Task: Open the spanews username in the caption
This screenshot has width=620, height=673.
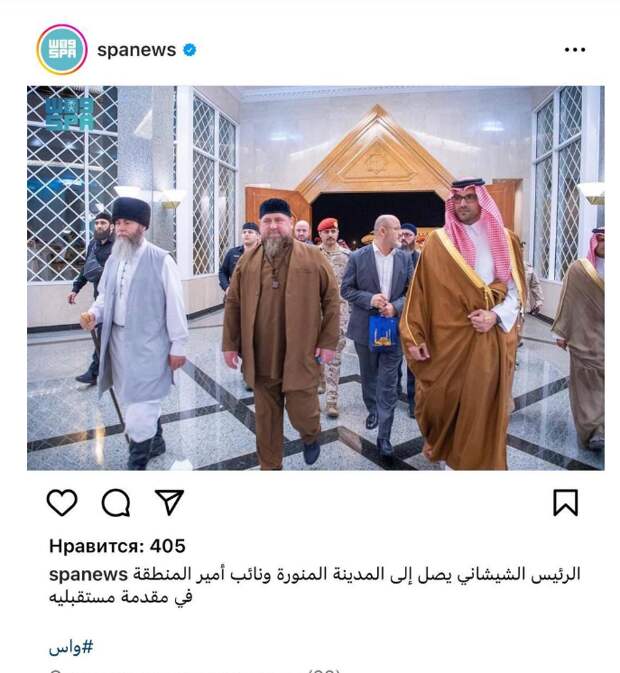Action: [x=88, y=574]
